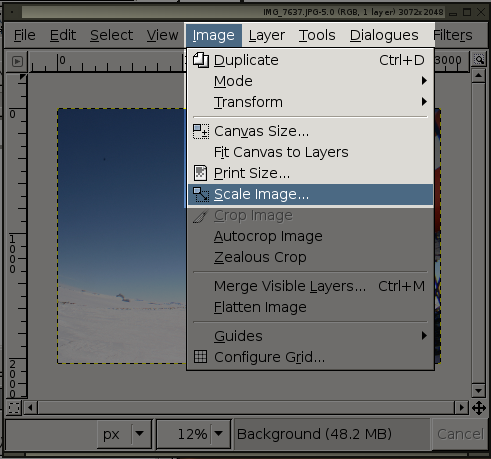Screen dimensions: 491x459
Task: Click the horizontal scrollbar left arrow
Action: (x=30, y=407)
